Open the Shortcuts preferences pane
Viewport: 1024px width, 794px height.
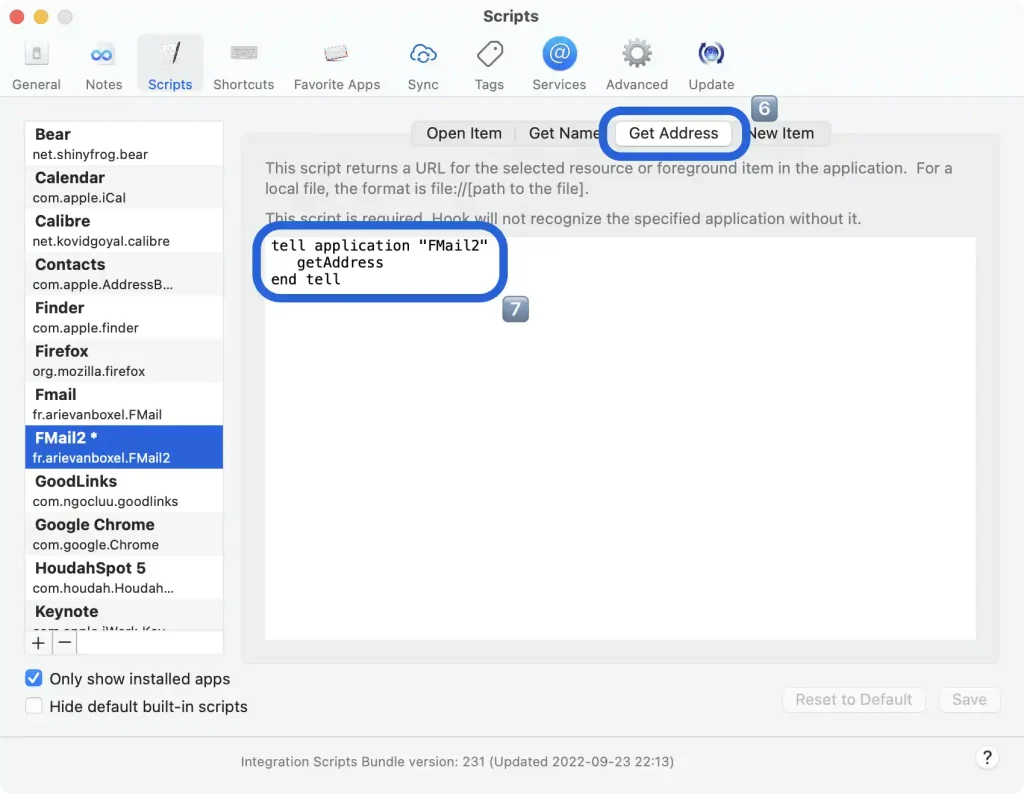coord(244,65)
